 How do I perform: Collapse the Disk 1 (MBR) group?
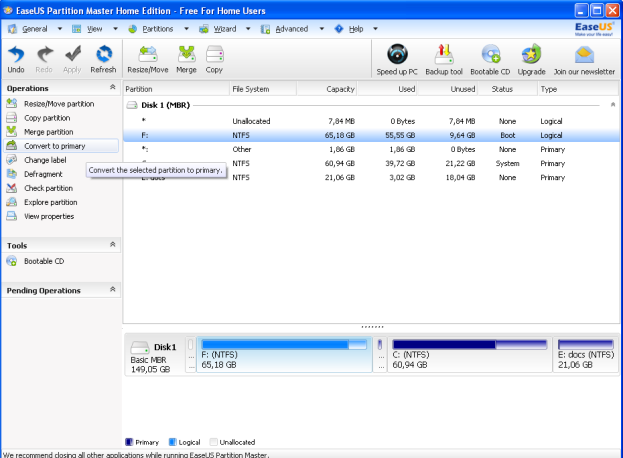click(613, 104)
